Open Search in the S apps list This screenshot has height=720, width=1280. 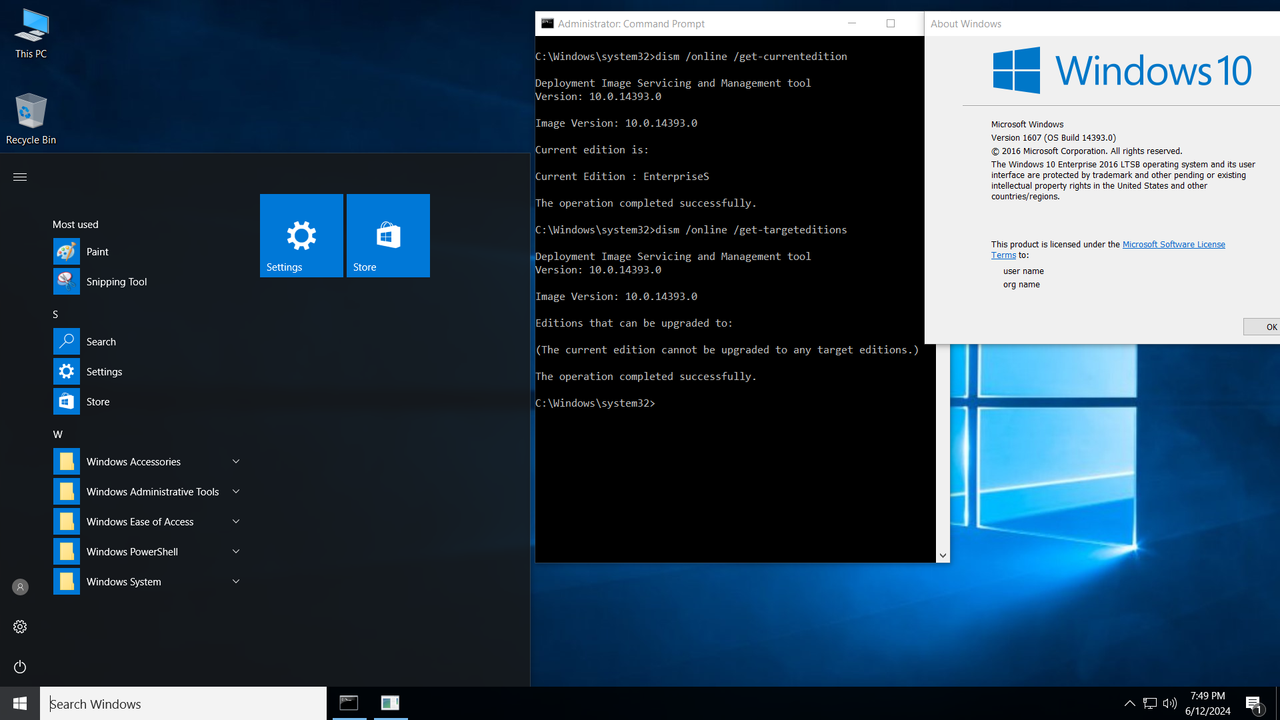click(147, 342)
